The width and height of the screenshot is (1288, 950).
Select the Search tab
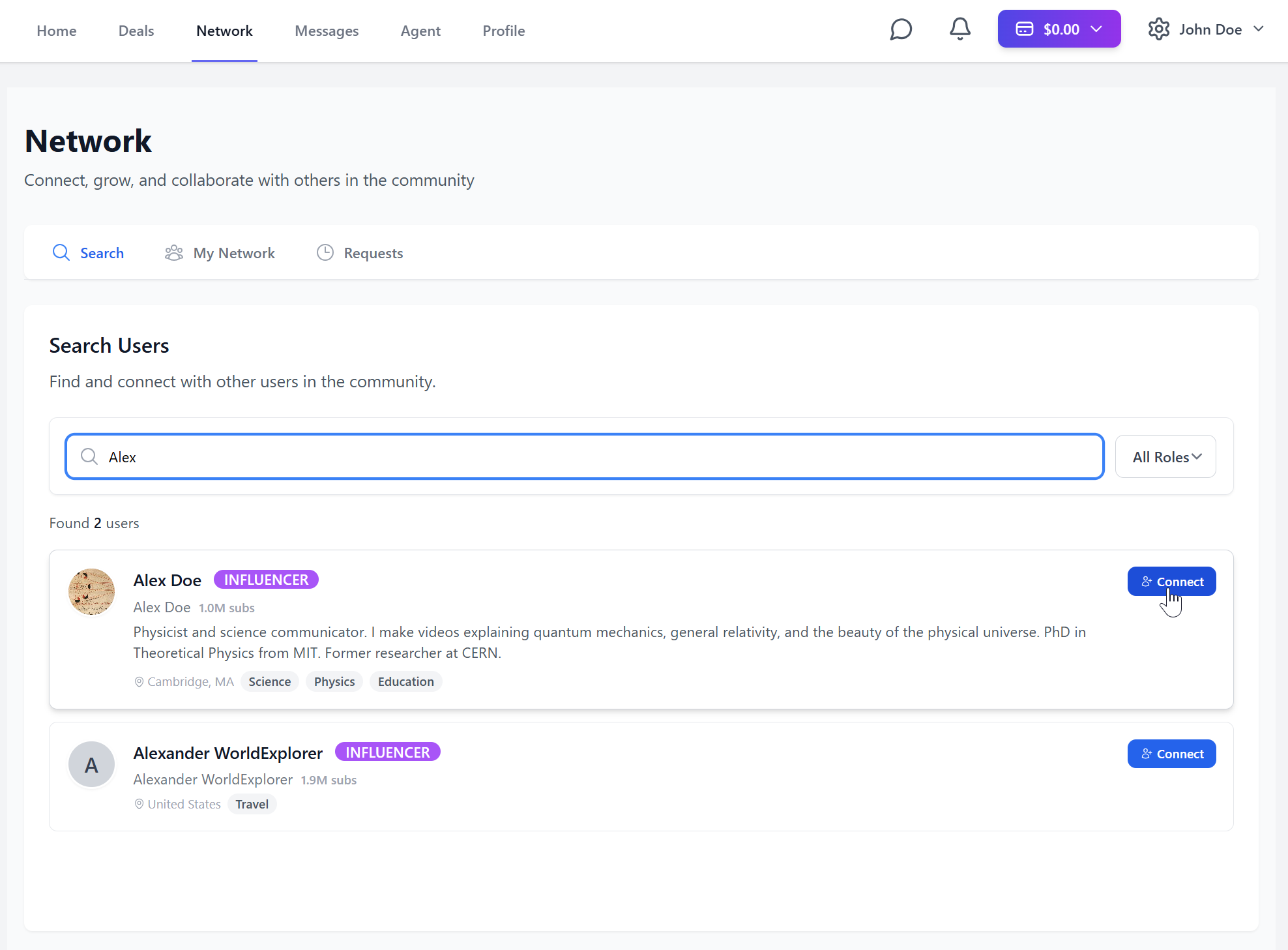point(88,253)
